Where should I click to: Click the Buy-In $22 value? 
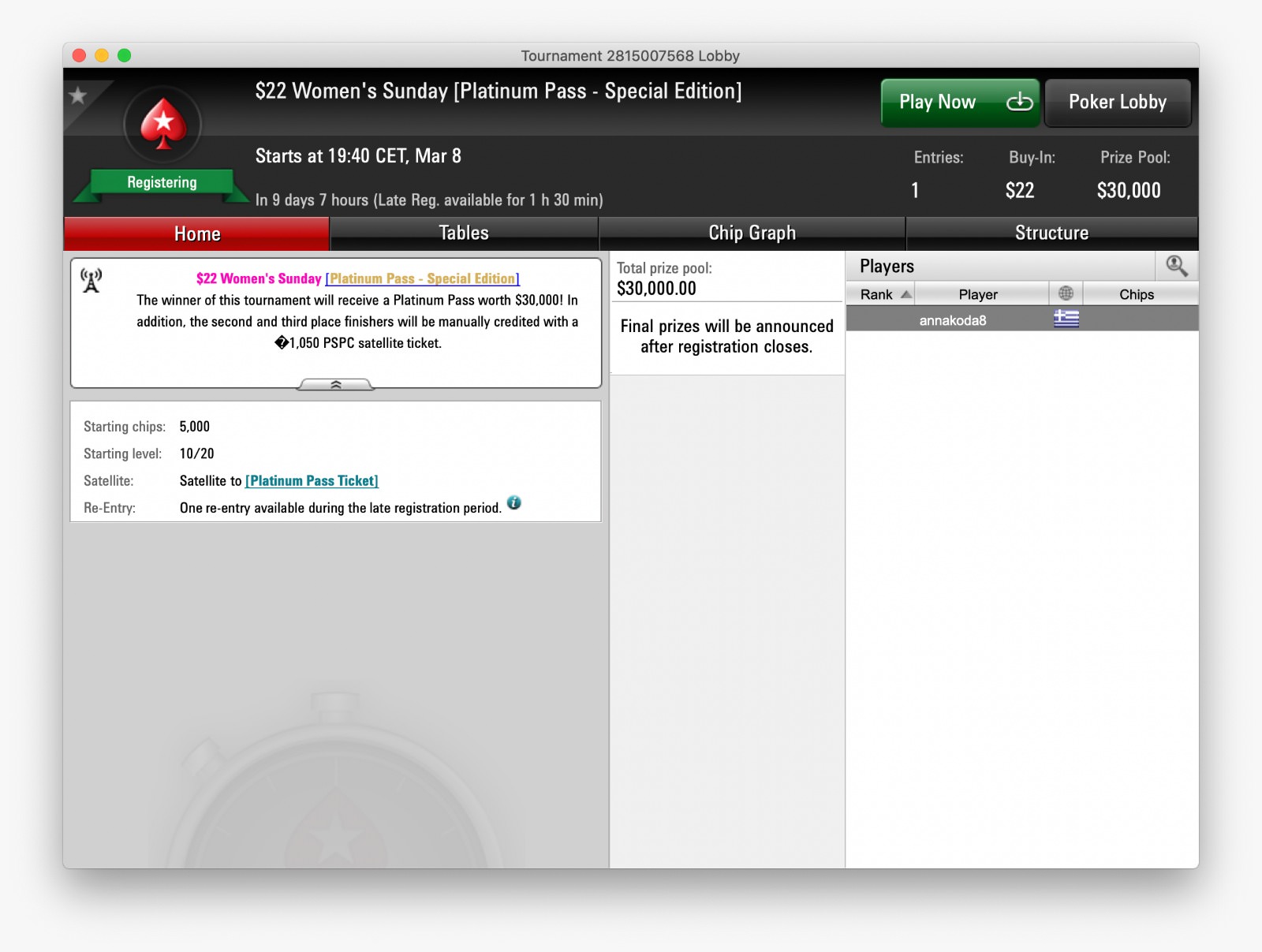click(x=1020, y=190)
